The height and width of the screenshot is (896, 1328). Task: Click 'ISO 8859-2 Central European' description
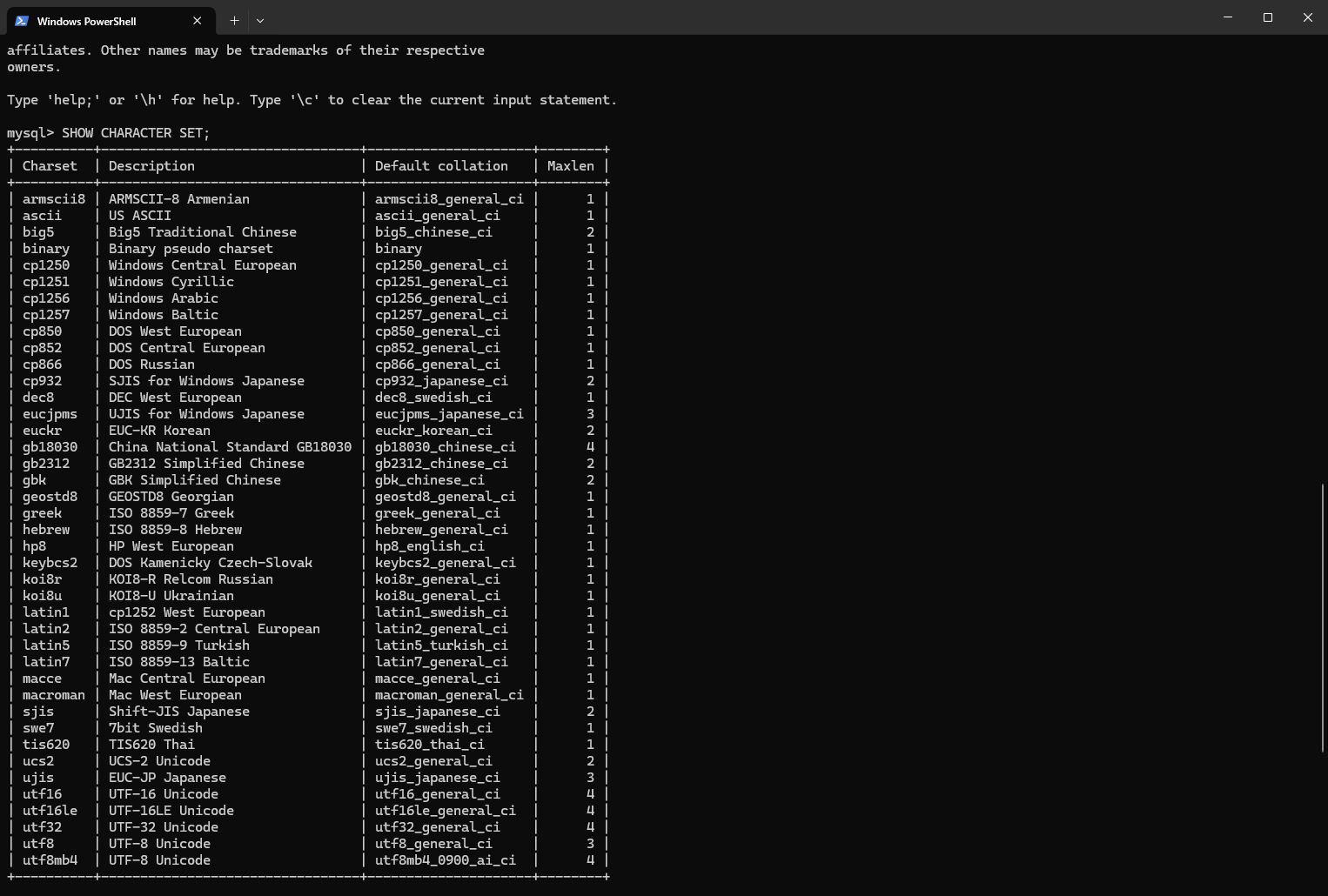tap(214, 629)
